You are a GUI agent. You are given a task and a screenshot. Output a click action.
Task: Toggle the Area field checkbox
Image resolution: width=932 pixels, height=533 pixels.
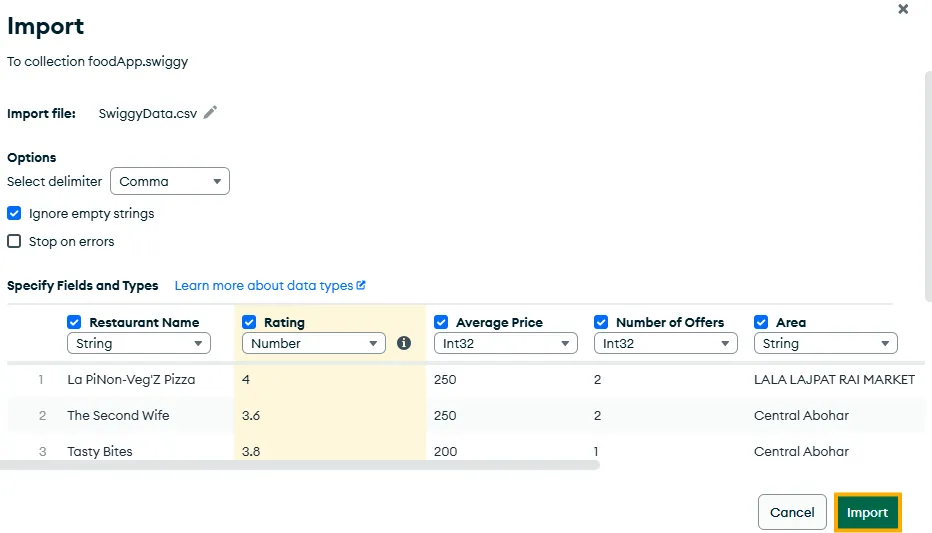pos(761,322)
